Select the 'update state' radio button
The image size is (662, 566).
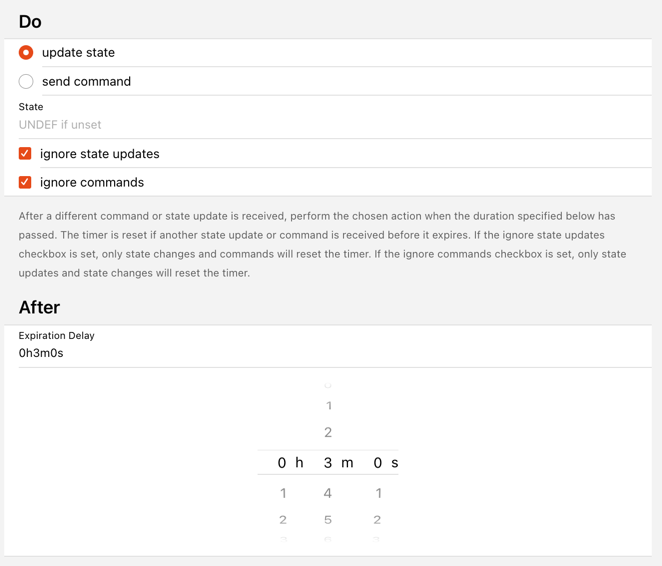click(26, 52)
